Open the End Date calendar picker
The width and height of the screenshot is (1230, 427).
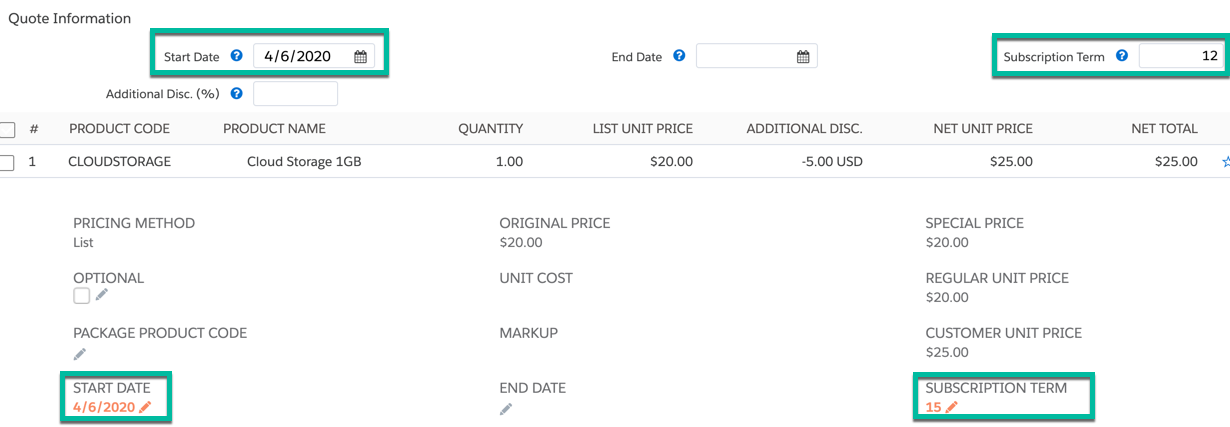click(x=802, y=57)
